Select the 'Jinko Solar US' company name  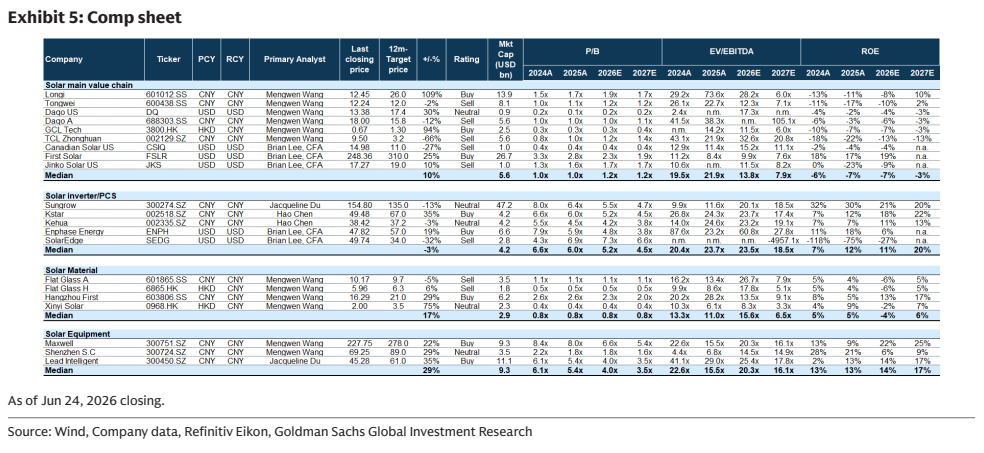tap(71, 165)
